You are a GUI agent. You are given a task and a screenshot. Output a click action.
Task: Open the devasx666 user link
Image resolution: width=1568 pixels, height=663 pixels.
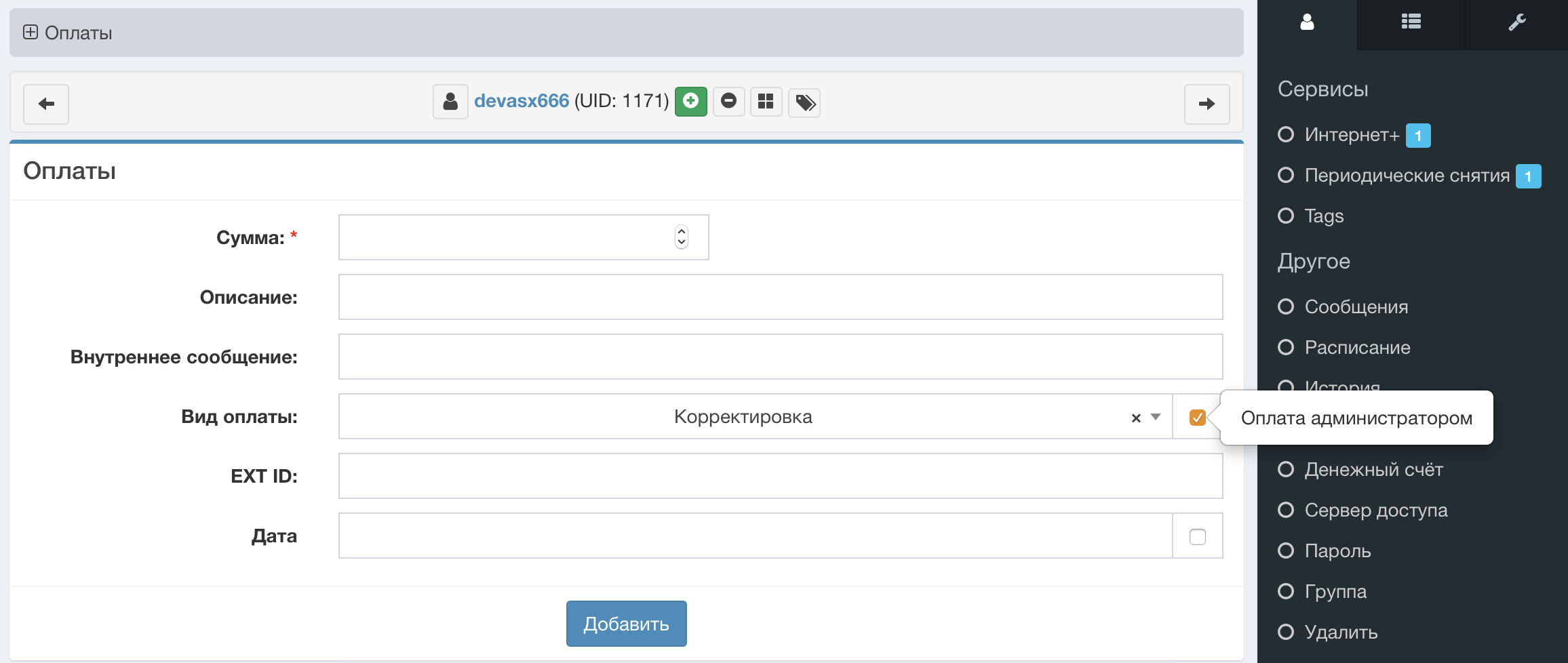pyautogui.click(x=521, y=101)
